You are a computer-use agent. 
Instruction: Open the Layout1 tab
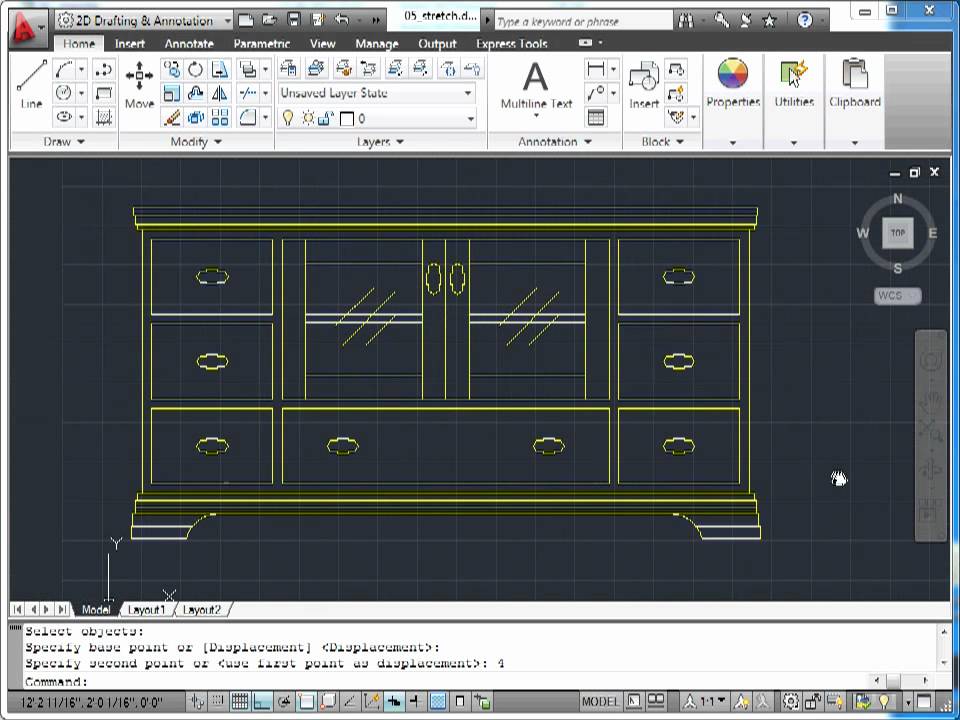[146, 609]
